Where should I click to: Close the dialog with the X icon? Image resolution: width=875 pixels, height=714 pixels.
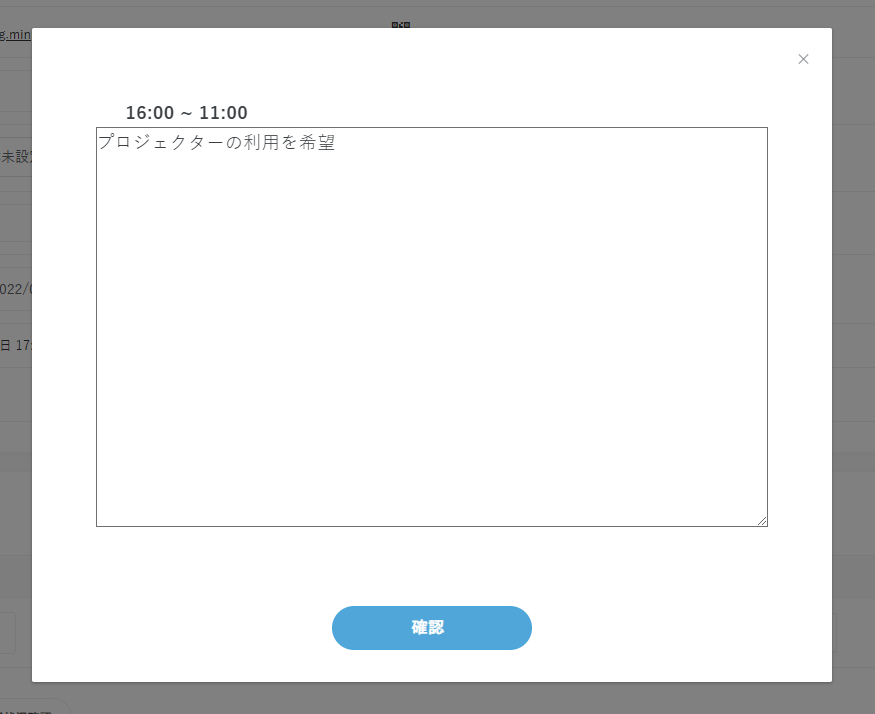pyautogui.click(x=803, y=59)
